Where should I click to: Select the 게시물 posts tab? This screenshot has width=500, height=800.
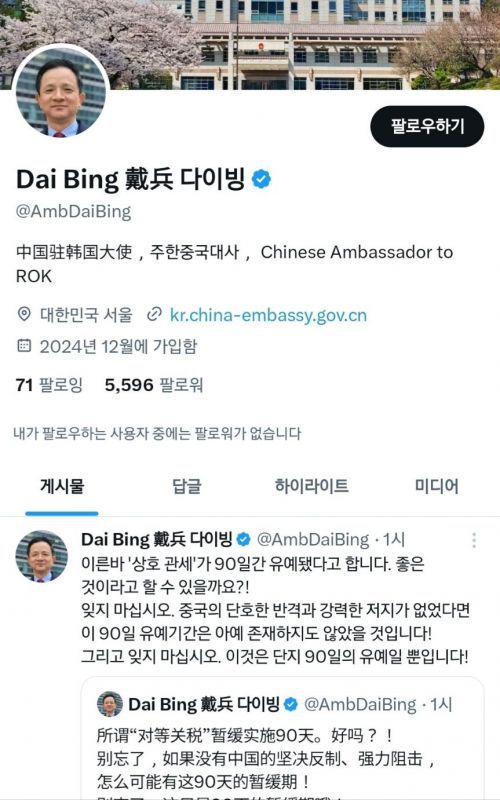point(62,486)
